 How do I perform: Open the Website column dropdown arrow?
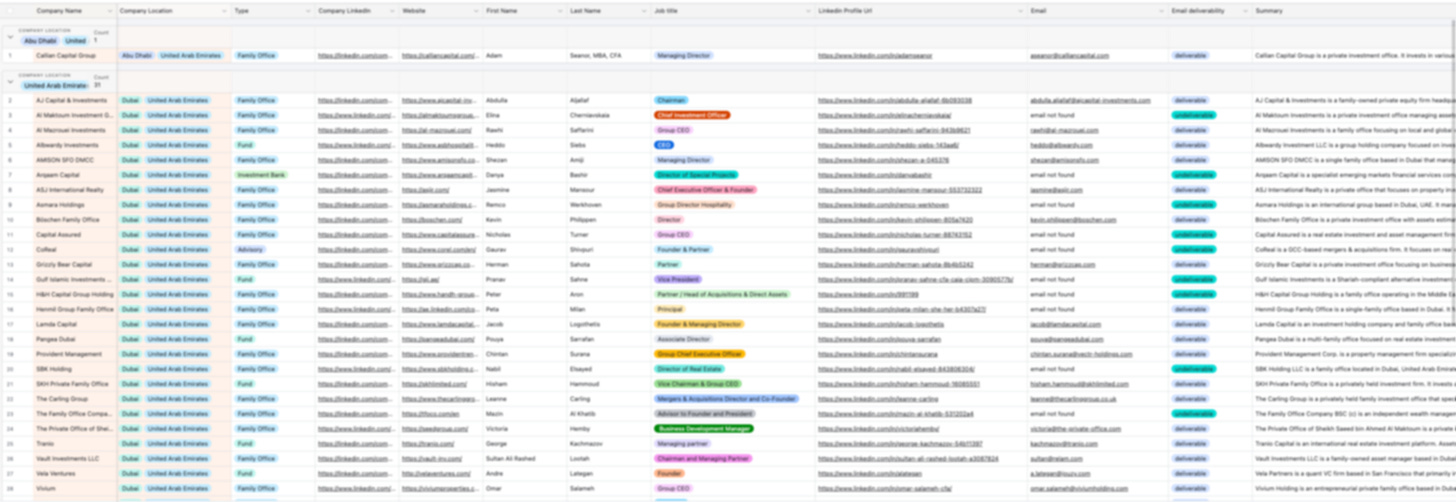click(x=476, y=10)
